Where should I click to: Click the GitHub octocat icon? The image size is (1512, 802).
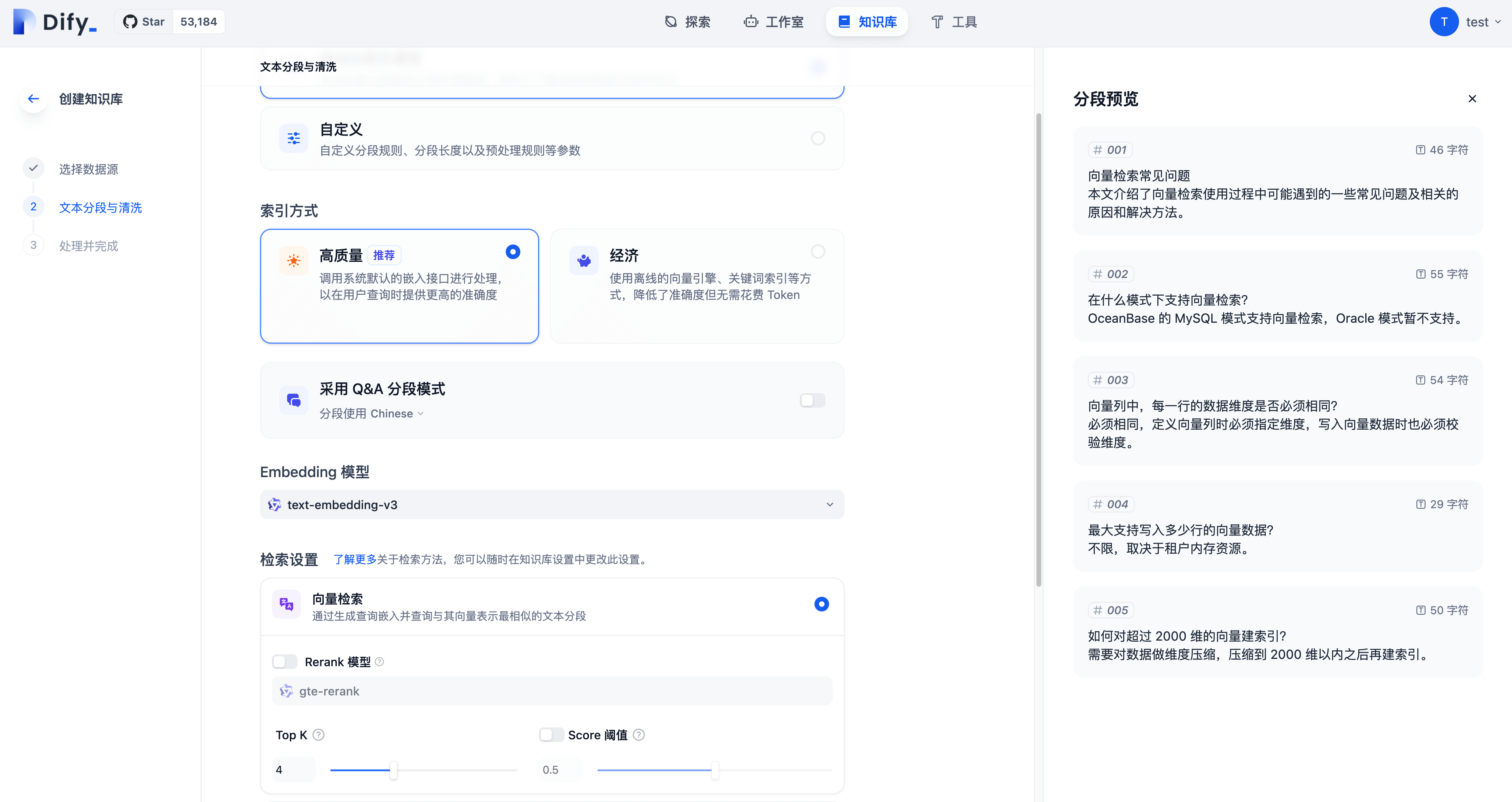[x=130, y=22]
